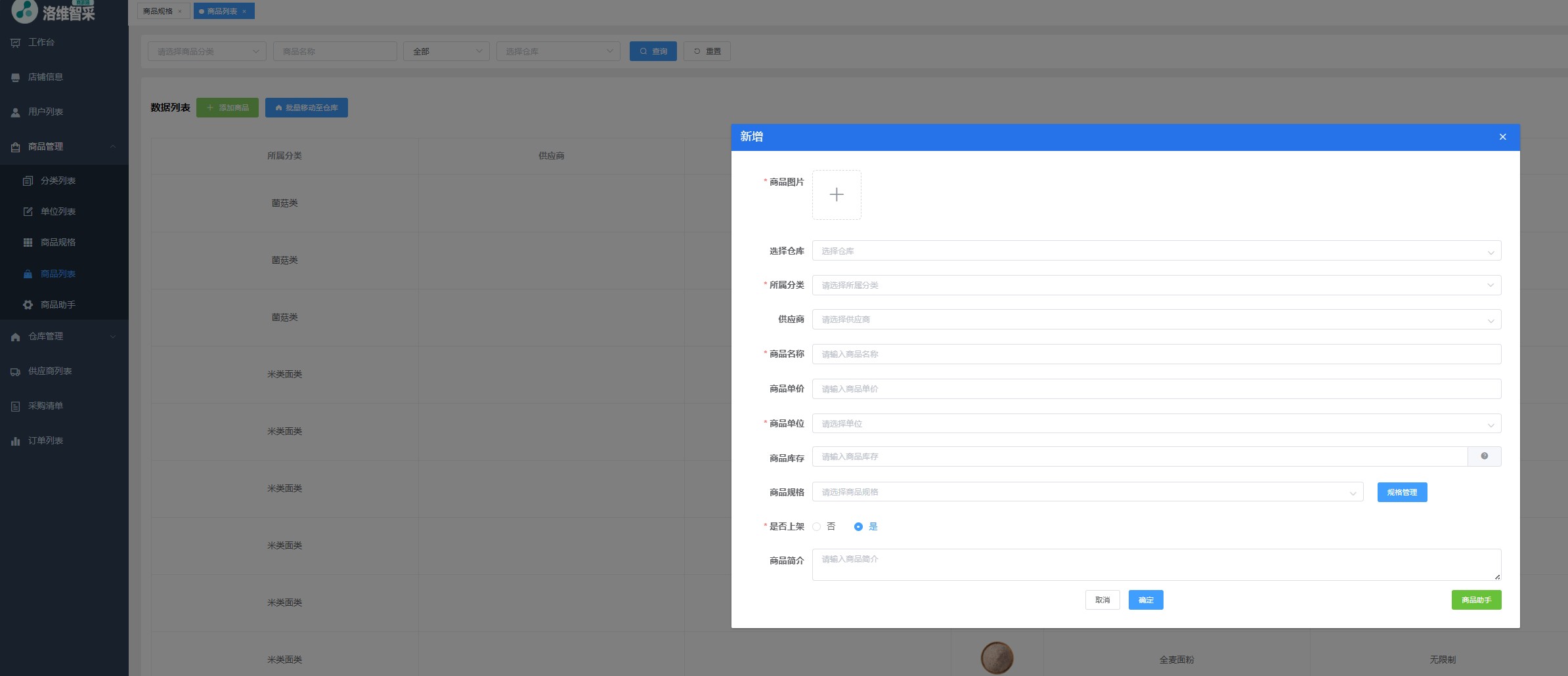Focus the 请输入商品库存 input field
Screen dimensions: 1568x676
click(1140, 457)
